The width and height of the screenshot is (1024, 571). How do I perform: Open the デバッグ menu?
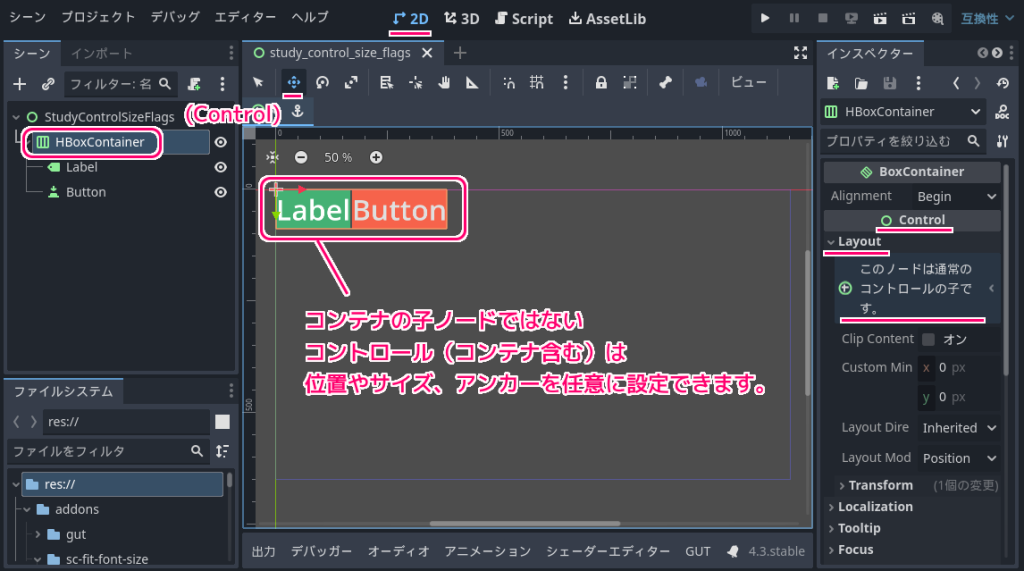click(x=175, y=18)
